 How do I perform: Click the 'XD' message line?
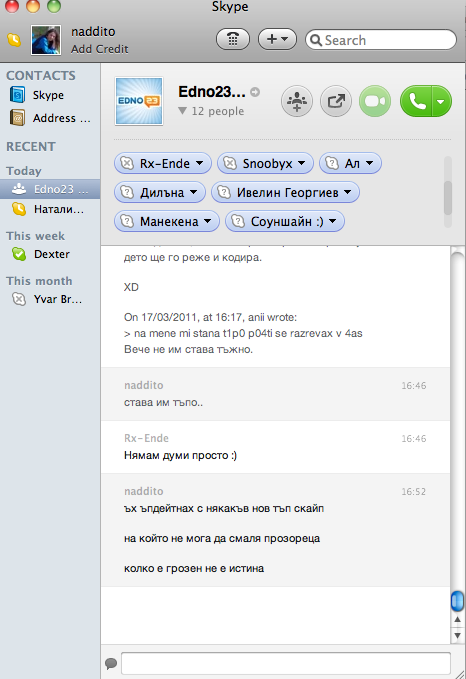point(131,287)
